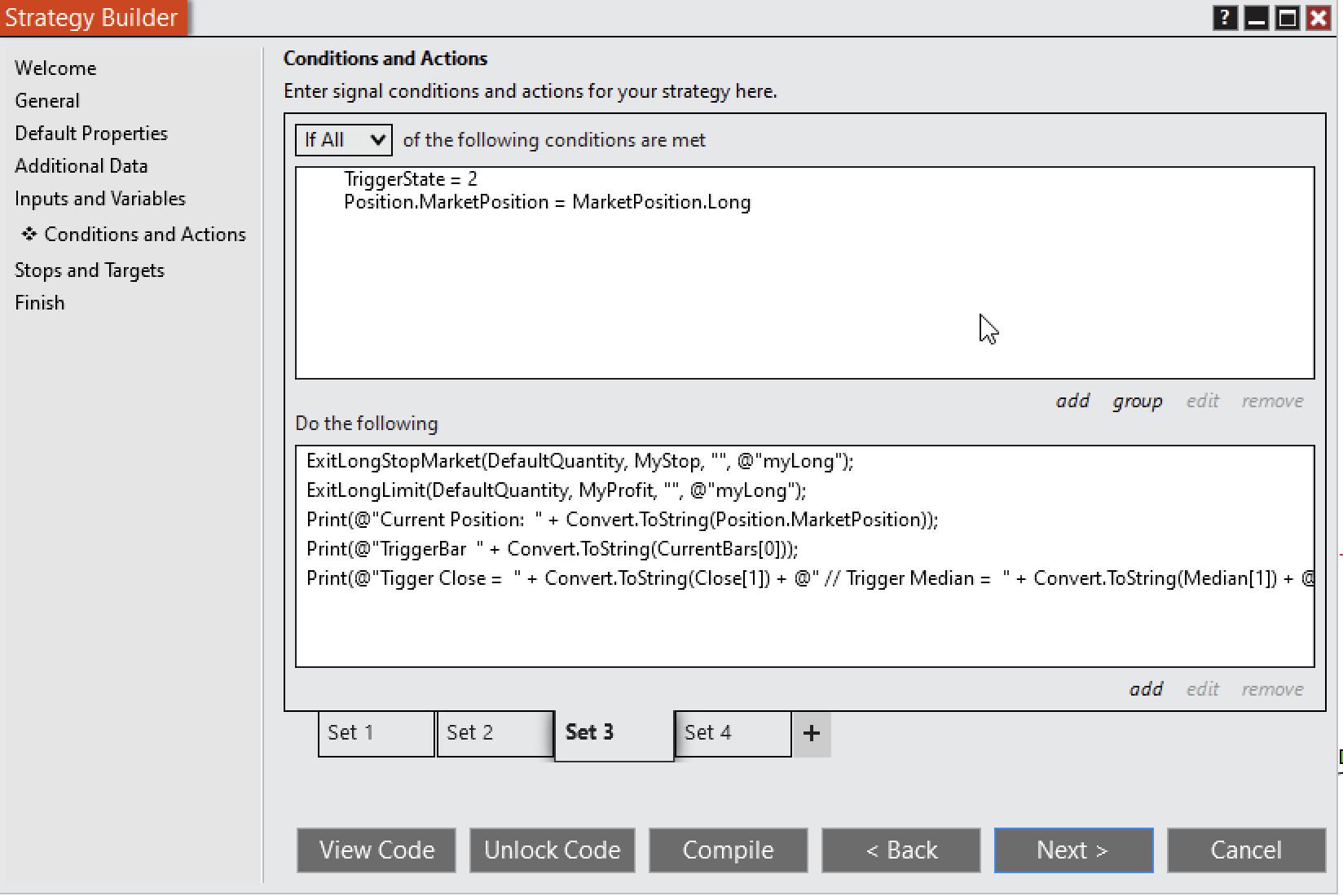This screenshot has height=896, width=1343.
Task: Minimize the Strategy Builder window
Action: coord(1257,17)
